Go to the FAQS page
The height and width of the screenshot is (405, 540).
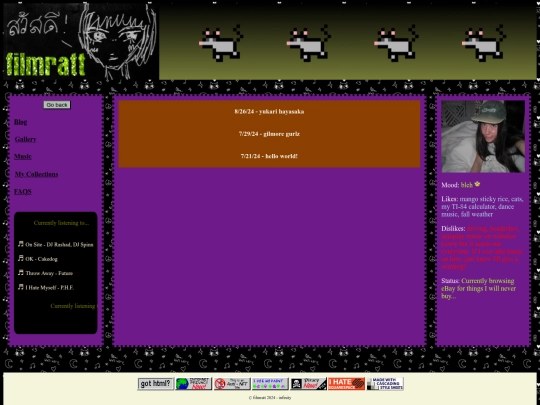pos(23,191)
